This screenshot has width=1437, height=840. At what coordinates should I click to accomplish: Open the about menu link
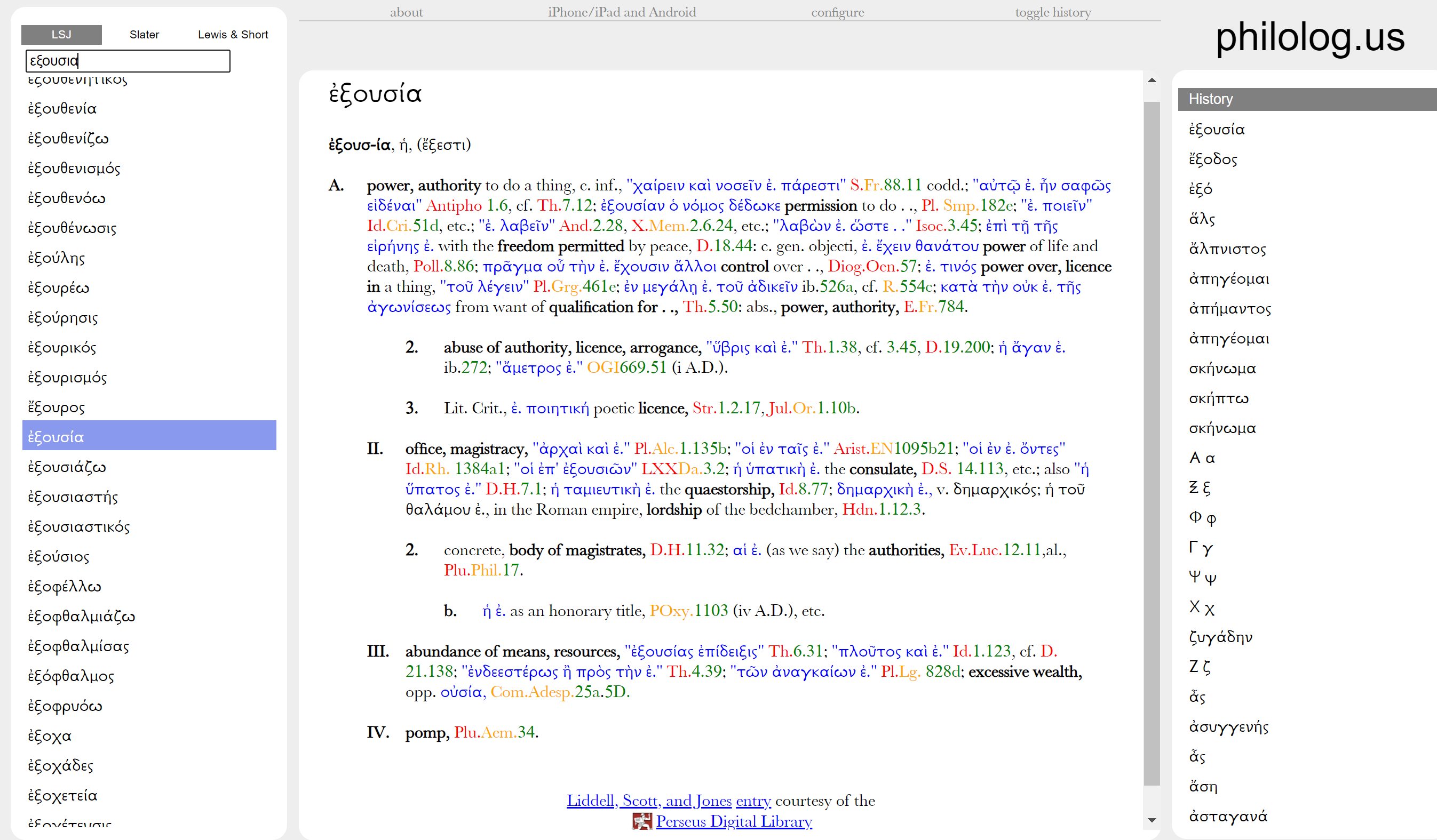[406, 12]
